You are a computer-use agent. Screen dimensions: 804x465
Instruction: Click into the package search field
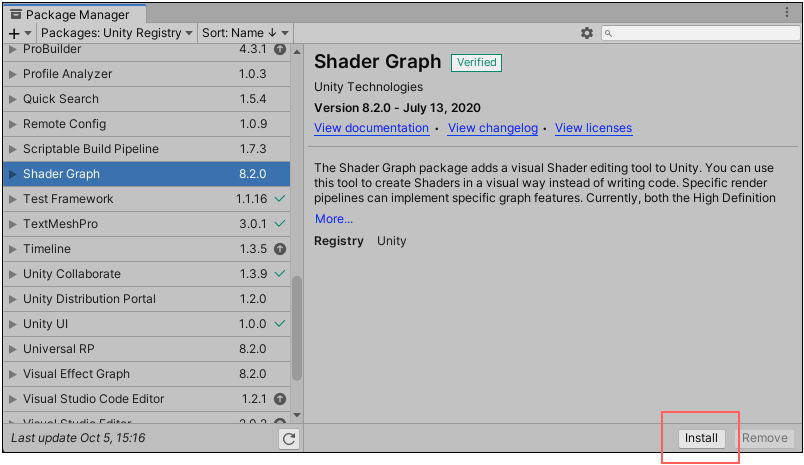(x=700, y=33)
